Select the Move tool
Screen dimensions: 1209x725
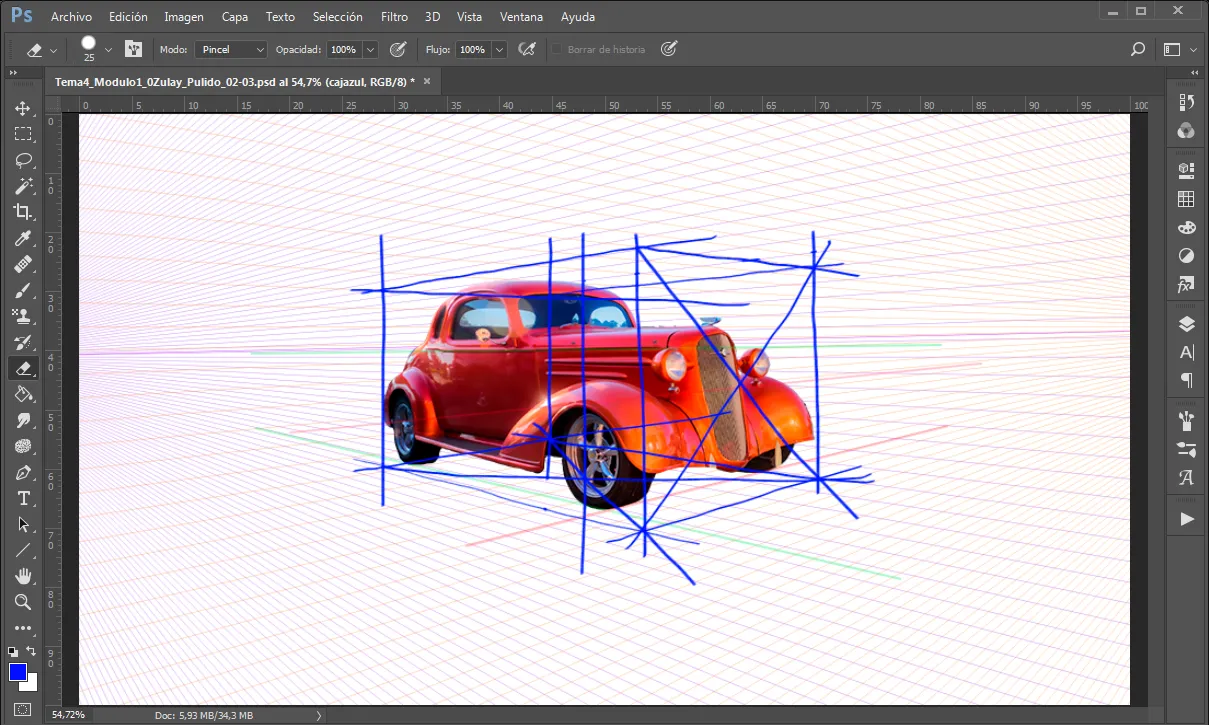click(x=23, y=108)
